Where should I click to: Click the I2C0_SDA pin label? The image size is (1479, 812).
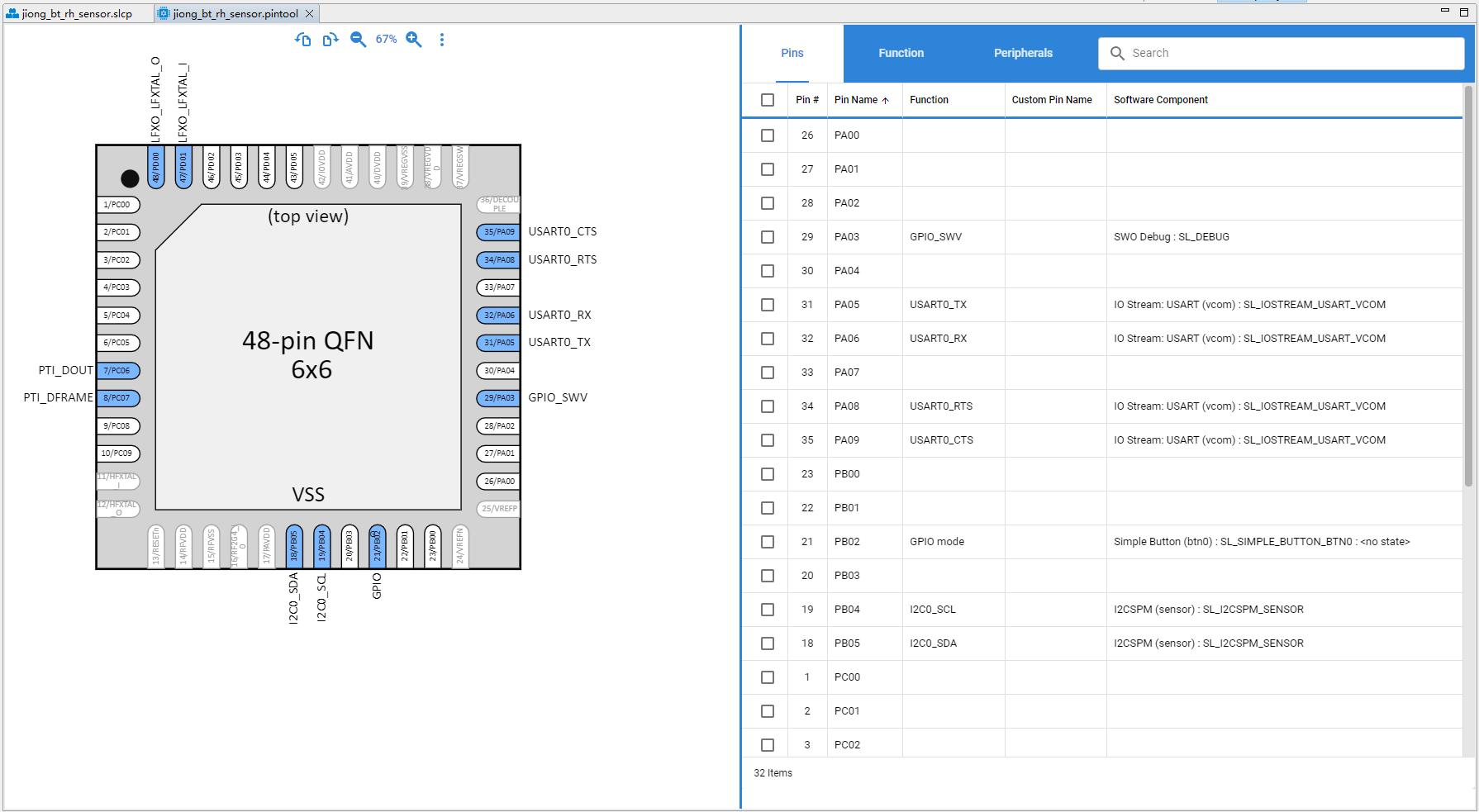point(293,599)
